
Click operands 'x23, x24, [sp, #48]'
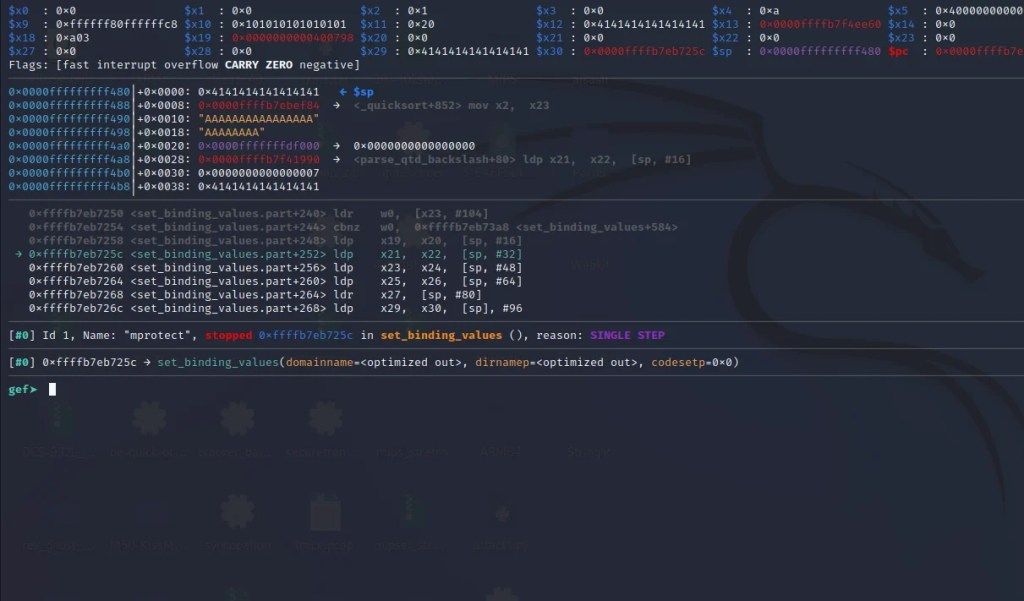point(451,268)
